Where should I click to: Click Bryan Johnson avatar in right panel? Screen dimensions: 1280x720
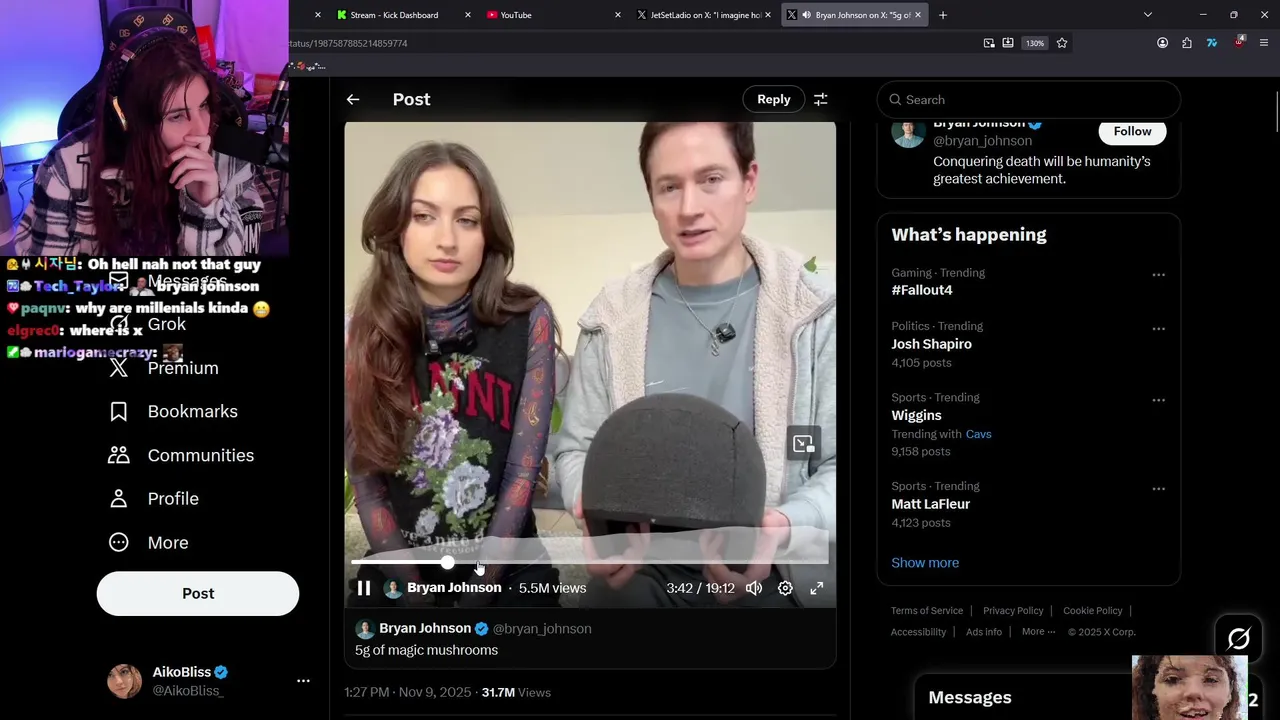[908, 132]
